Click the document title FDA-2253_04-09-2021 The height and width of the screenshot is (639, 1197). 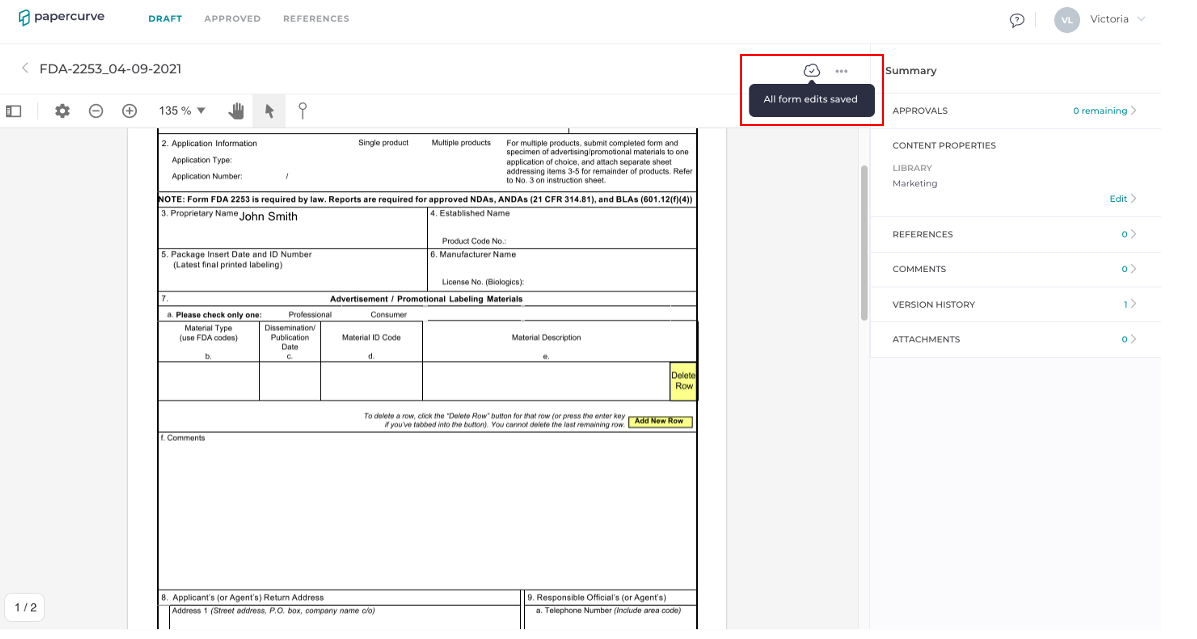111,69
